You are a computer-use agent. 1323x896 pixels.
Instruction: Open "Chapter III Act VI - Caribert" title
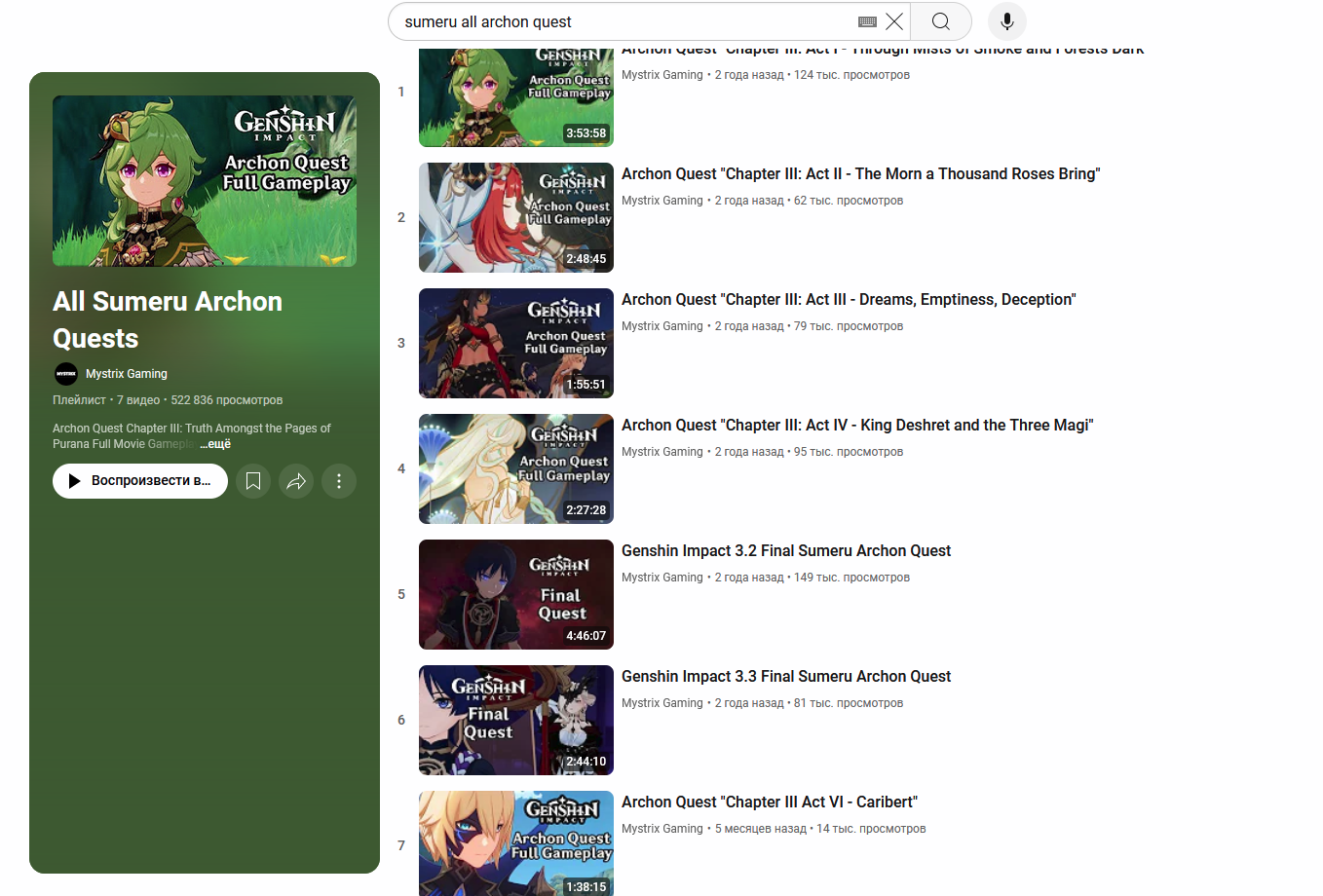pyautogui.click(x=770, y=803)
